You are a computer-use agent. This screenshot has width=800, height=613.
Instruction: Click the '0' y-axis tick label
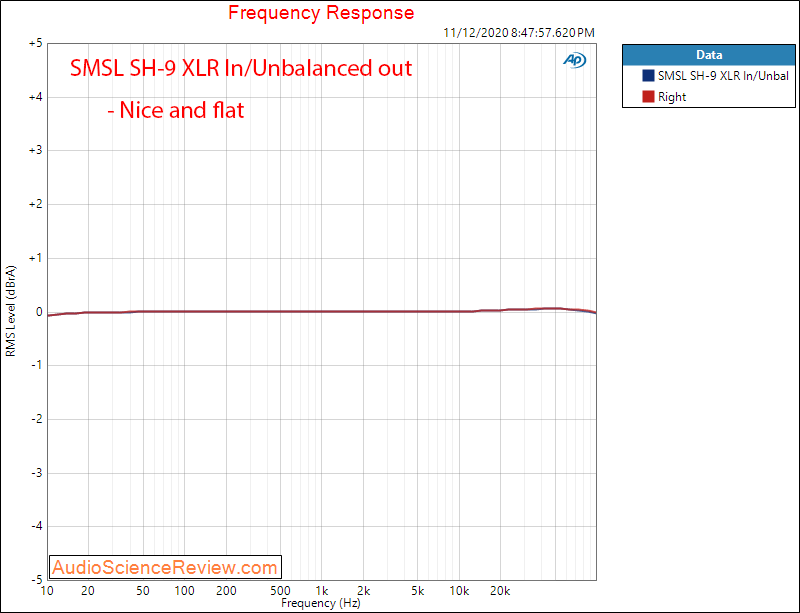39,312
